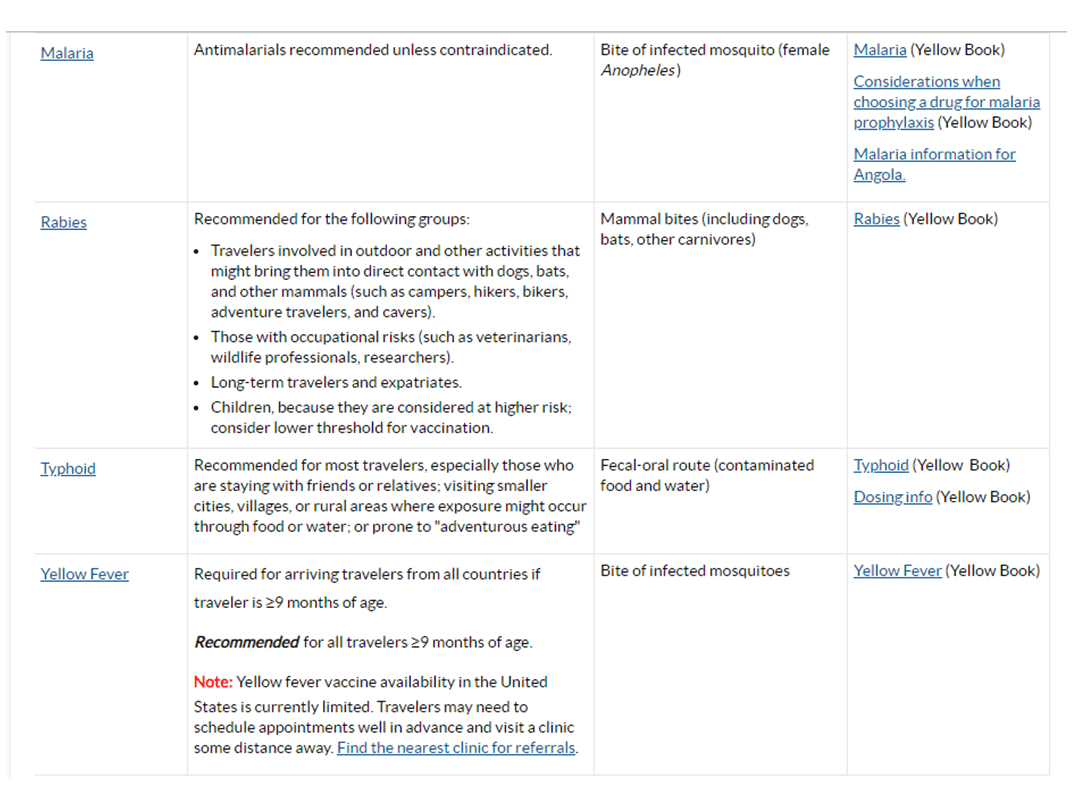Open the Typhoid disease link in first column
Screen dimensions: 1080x810
pyautogui.click(x=68, y=468)
